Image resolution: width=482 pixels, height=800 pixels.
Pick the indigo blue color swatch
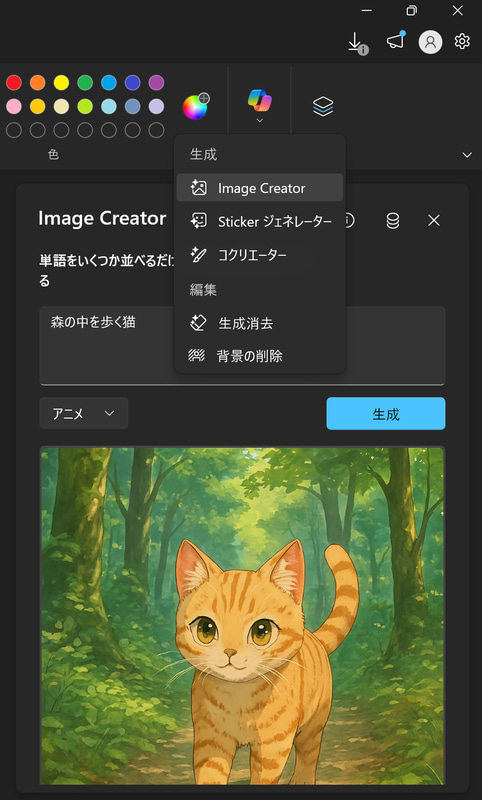coord(133,82)
